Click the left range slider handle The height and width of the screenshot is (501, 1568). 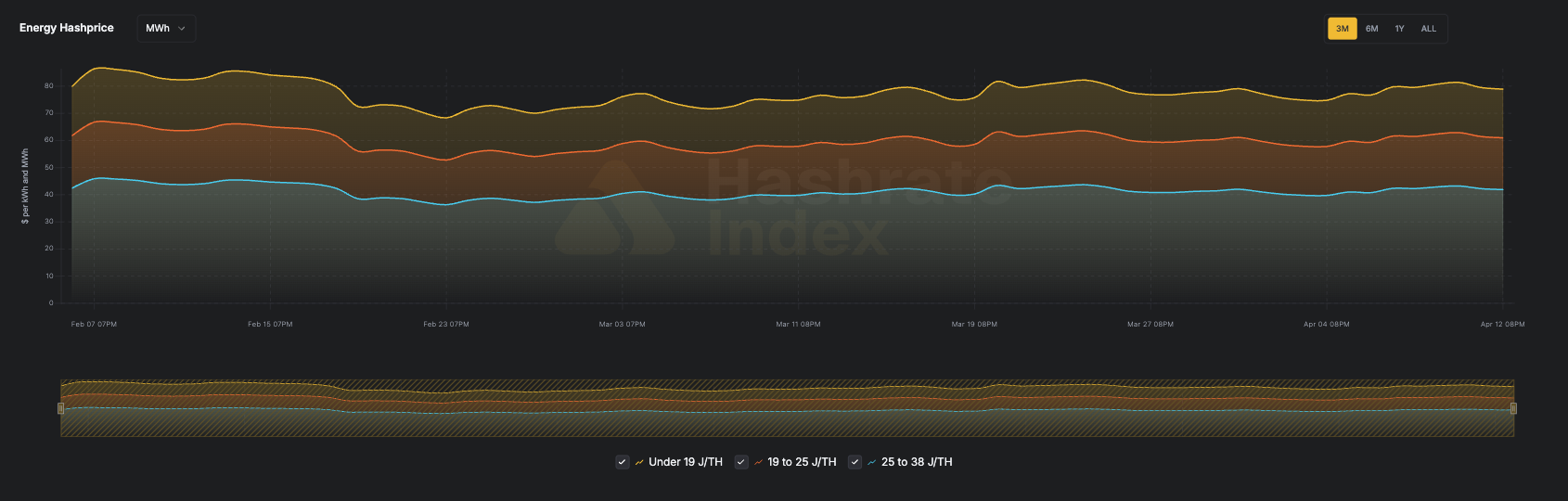coord(61,408)
